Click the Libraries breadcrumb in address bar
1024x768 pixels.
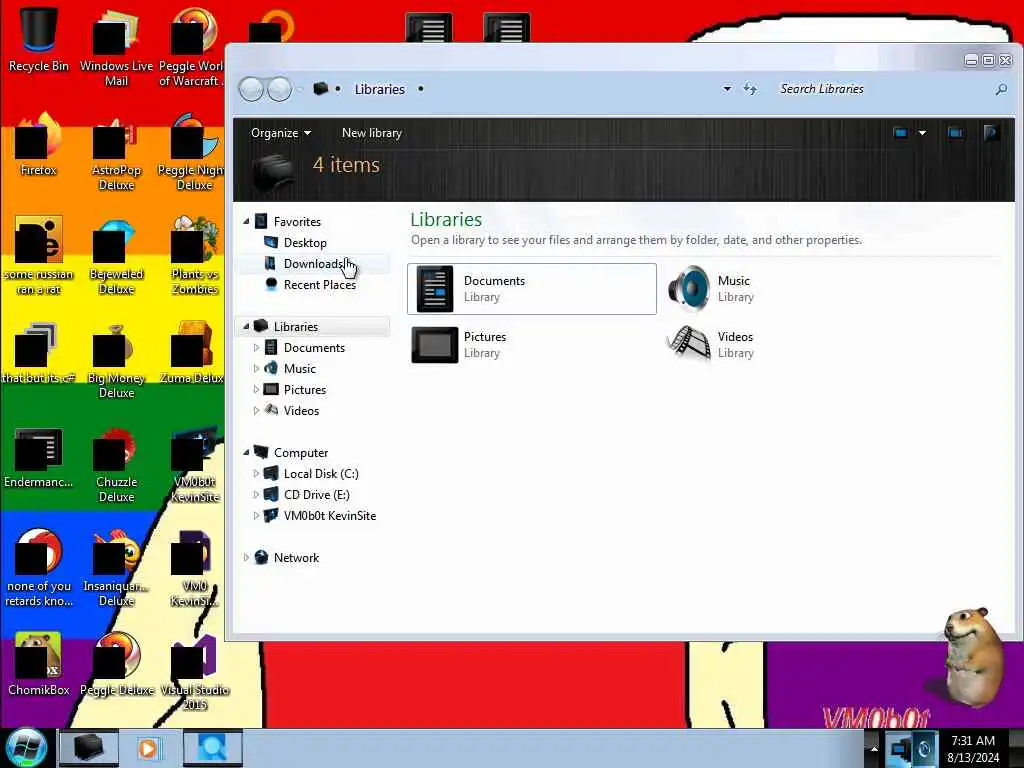tap(379, 89)
